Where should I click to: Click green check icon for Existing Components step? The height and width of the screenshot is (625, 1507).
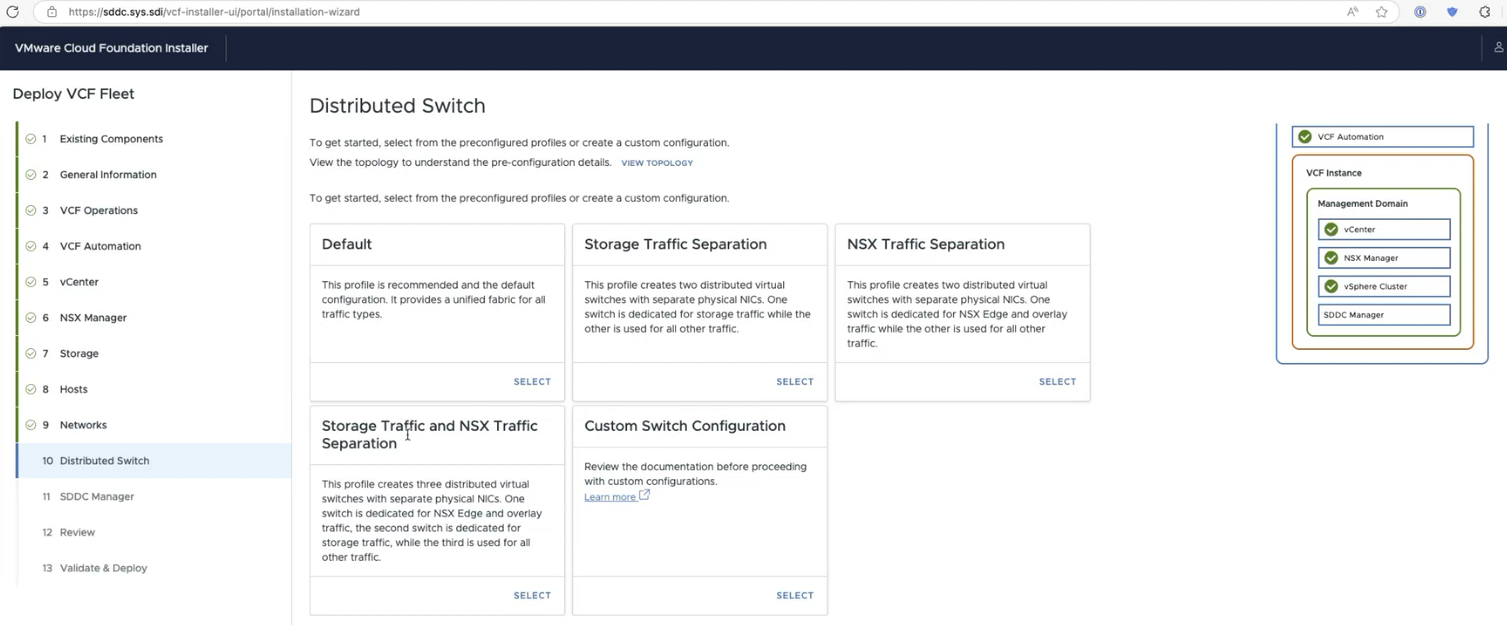31,139
